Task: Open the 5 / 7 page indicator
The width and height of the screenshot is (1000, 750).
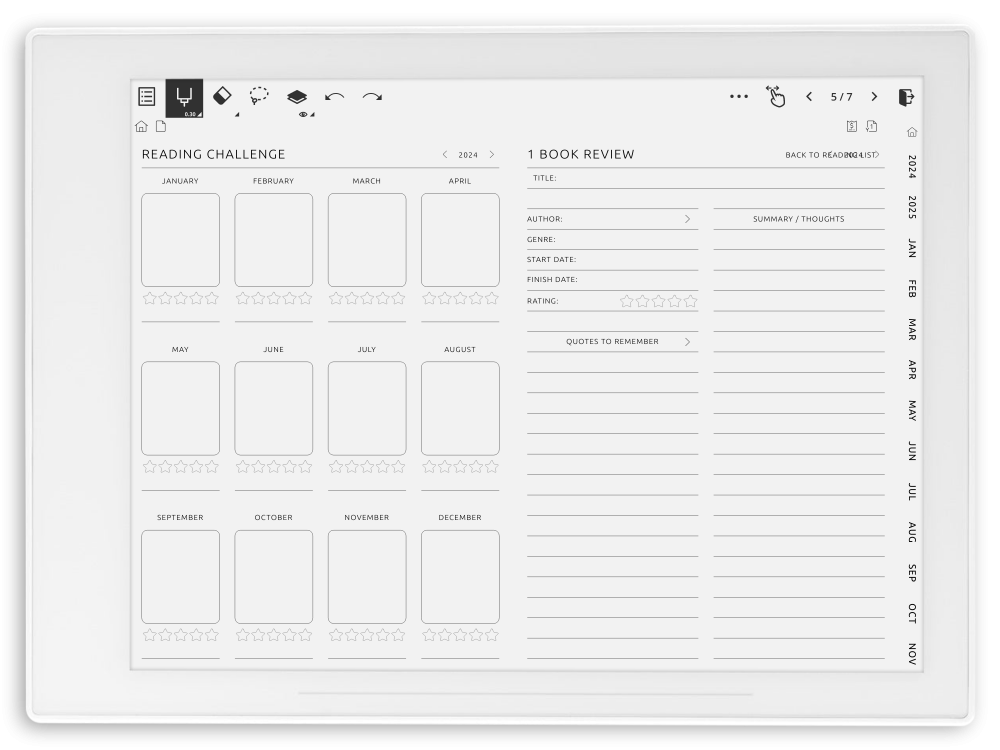Action: [x=841, y=97]
